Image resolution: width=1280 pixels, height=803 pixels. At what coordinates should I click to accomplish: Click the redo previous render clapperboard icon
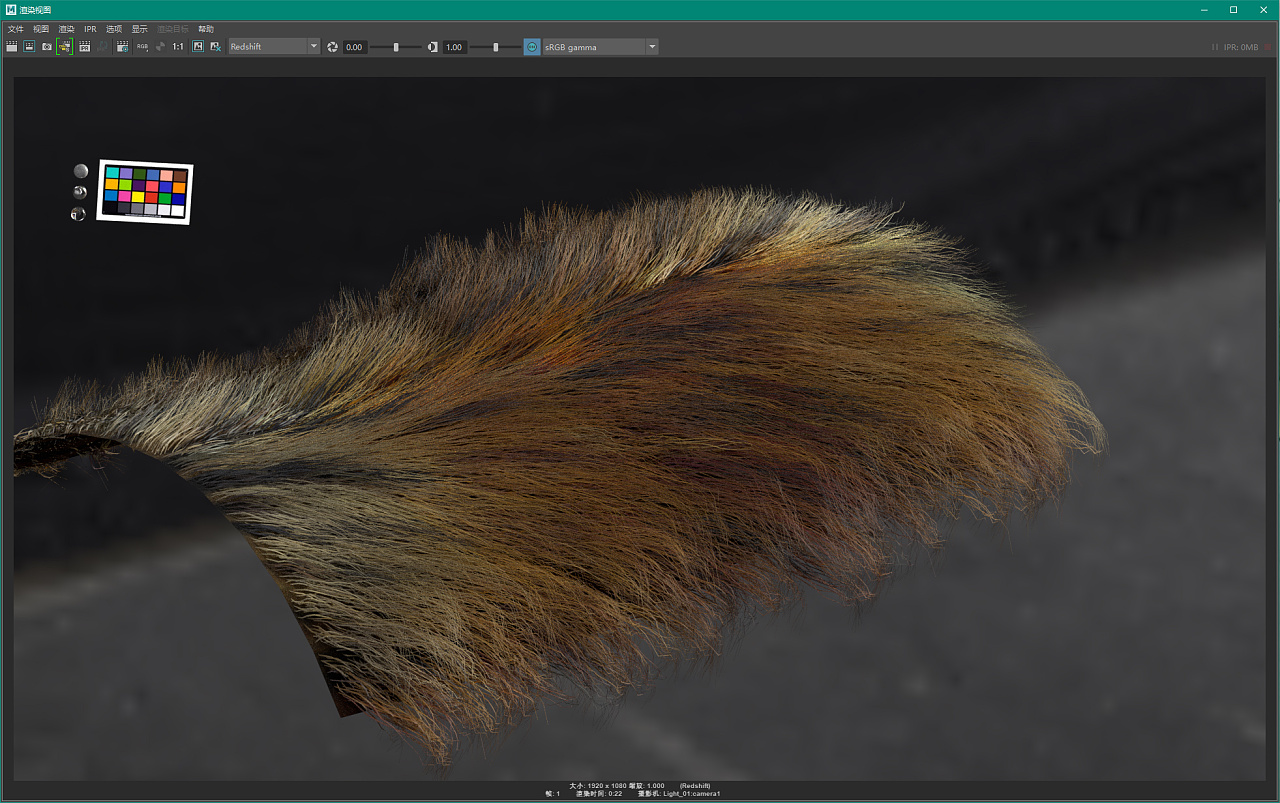tap(12, 47)
